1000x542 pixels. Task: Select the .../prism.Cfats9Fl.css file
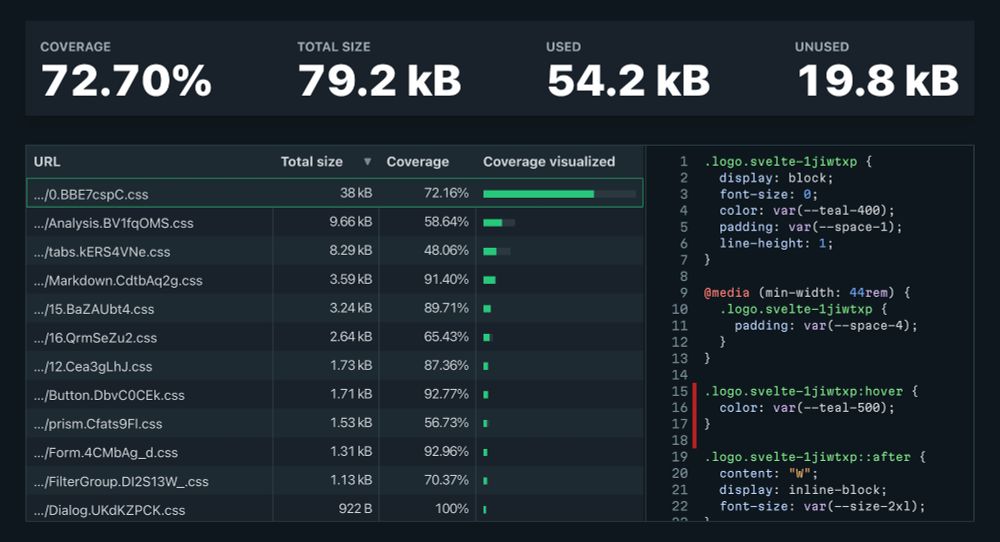tap(98, 424)
